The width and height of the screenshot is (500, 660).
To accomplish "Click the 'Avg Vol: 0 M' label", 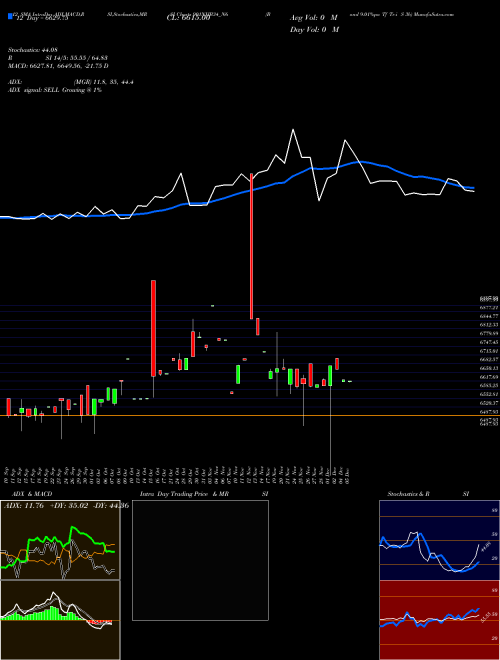I will click(313, 18).
